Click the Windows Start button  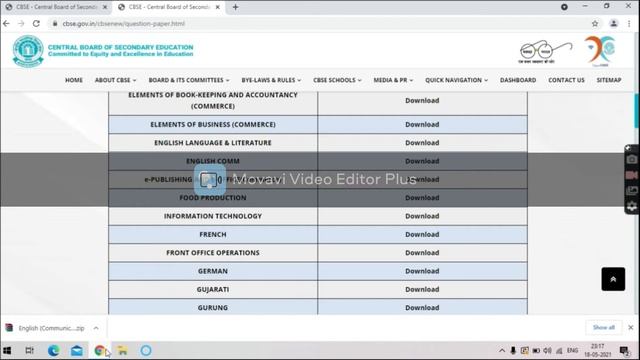click(x=7, y=351)
